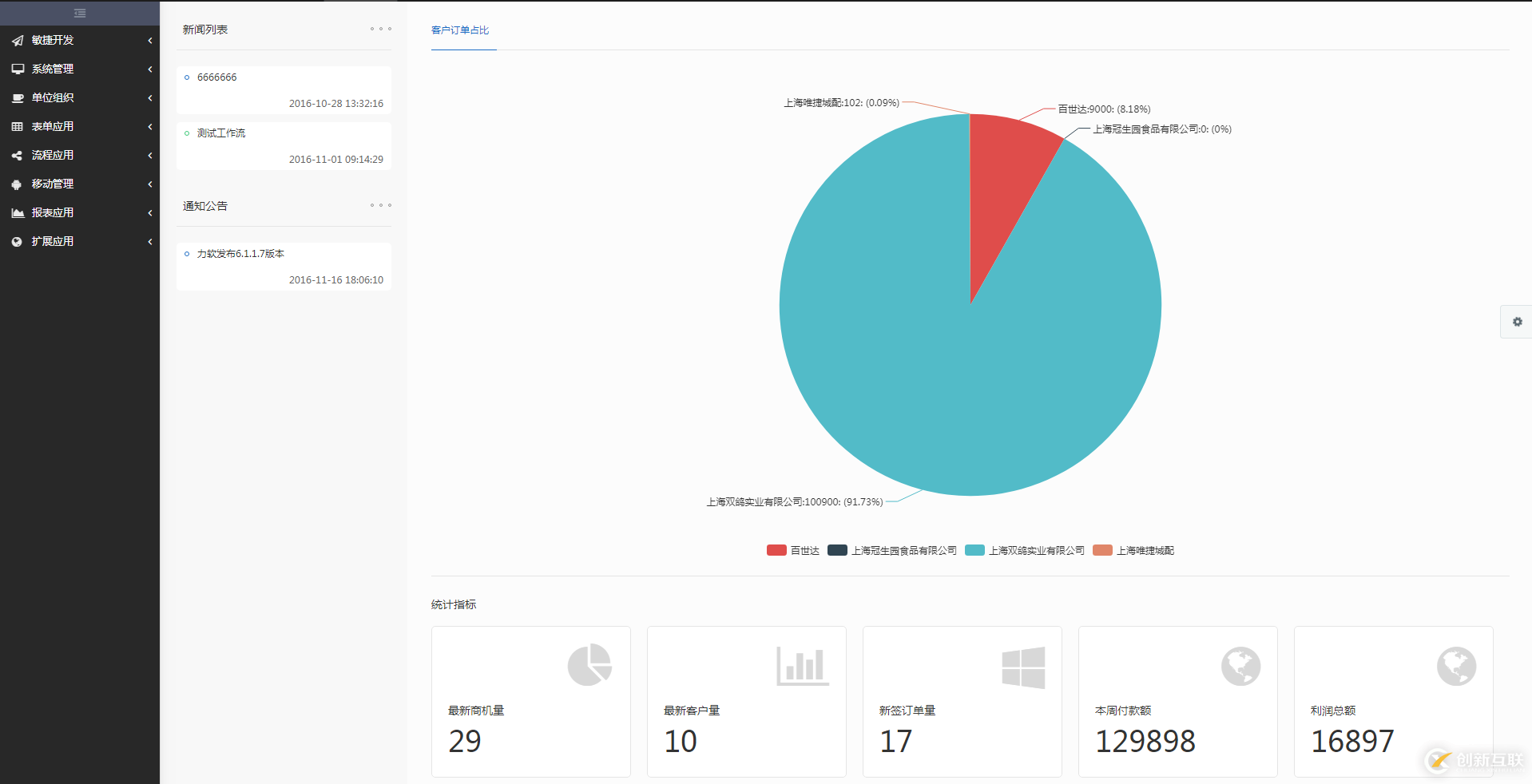Image resolution: width=1532 pixels, height=784 pixels.
Task: Click the pie chart icon on 最新商机量 card
Action: pos(589,665)
